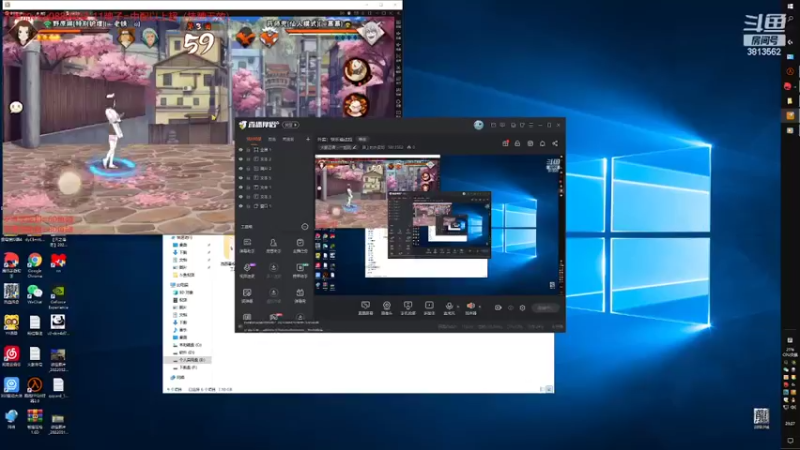Select the Network node in File Explorer tree
The width and height of the screenshot is (800, 450).
point(180,378)
